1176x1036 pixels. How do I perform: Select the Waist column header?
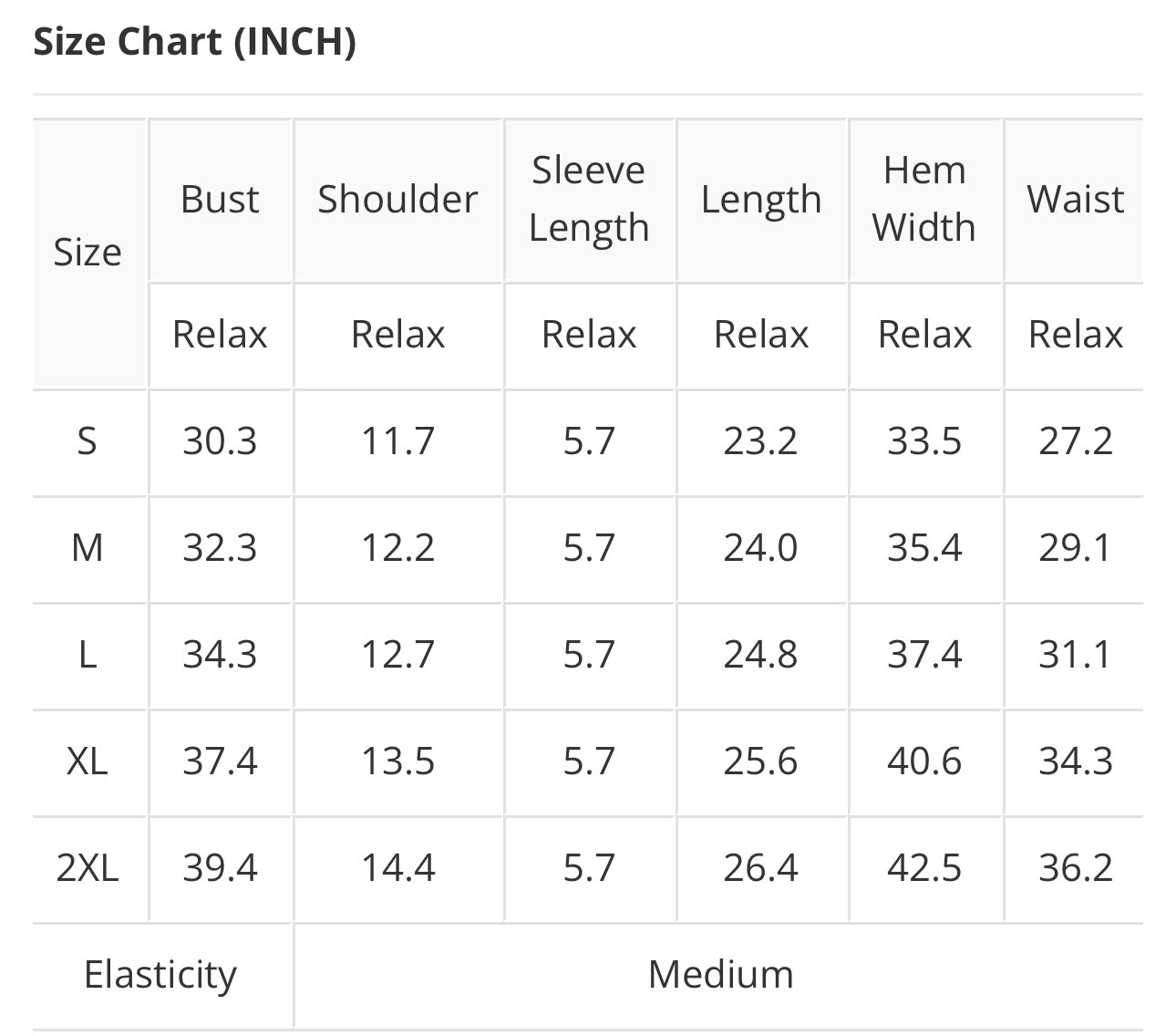point(1076,199)
